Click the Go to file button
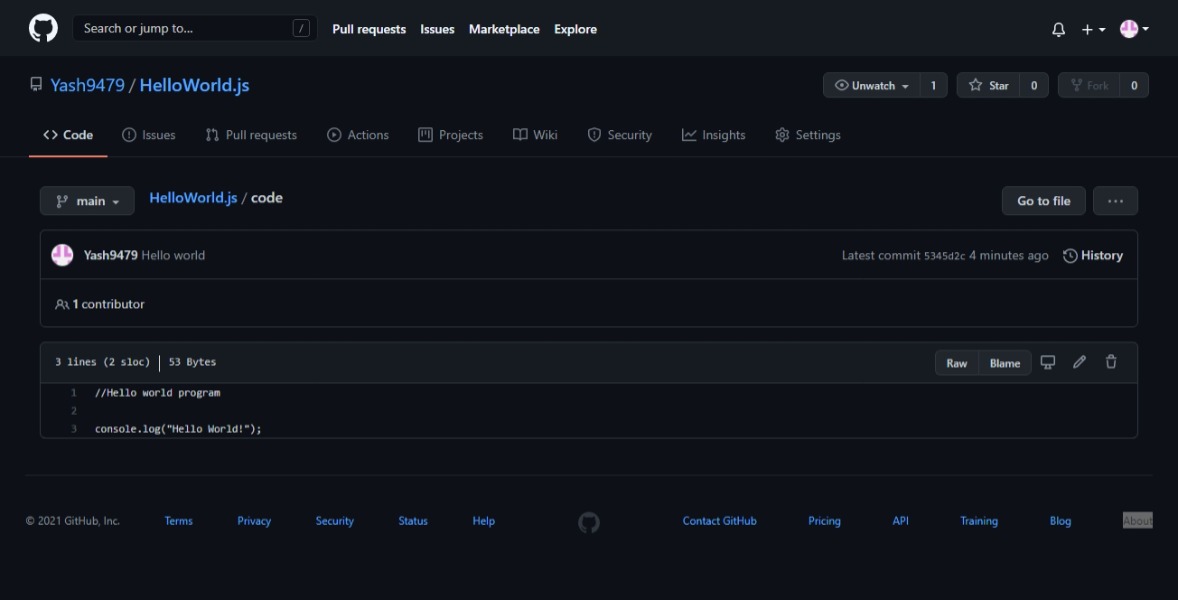This screenshot has width=1178, height=600. tap(1044, 201)
